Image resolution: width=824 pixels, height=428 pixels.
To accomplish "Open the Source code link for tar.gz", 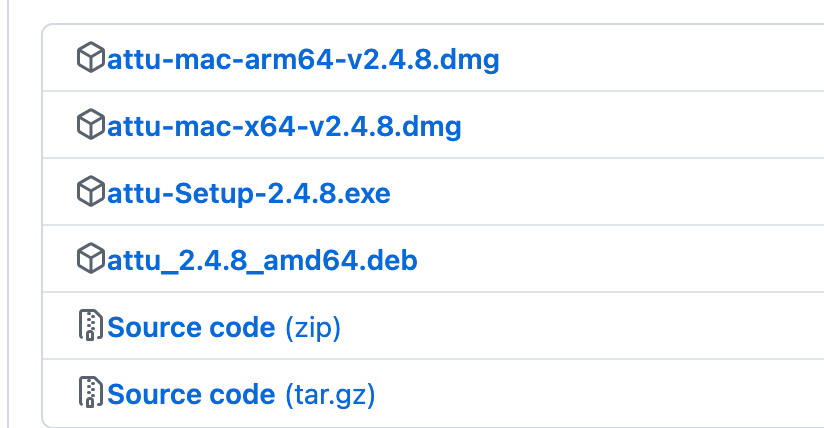I will (x=191, y=394).
